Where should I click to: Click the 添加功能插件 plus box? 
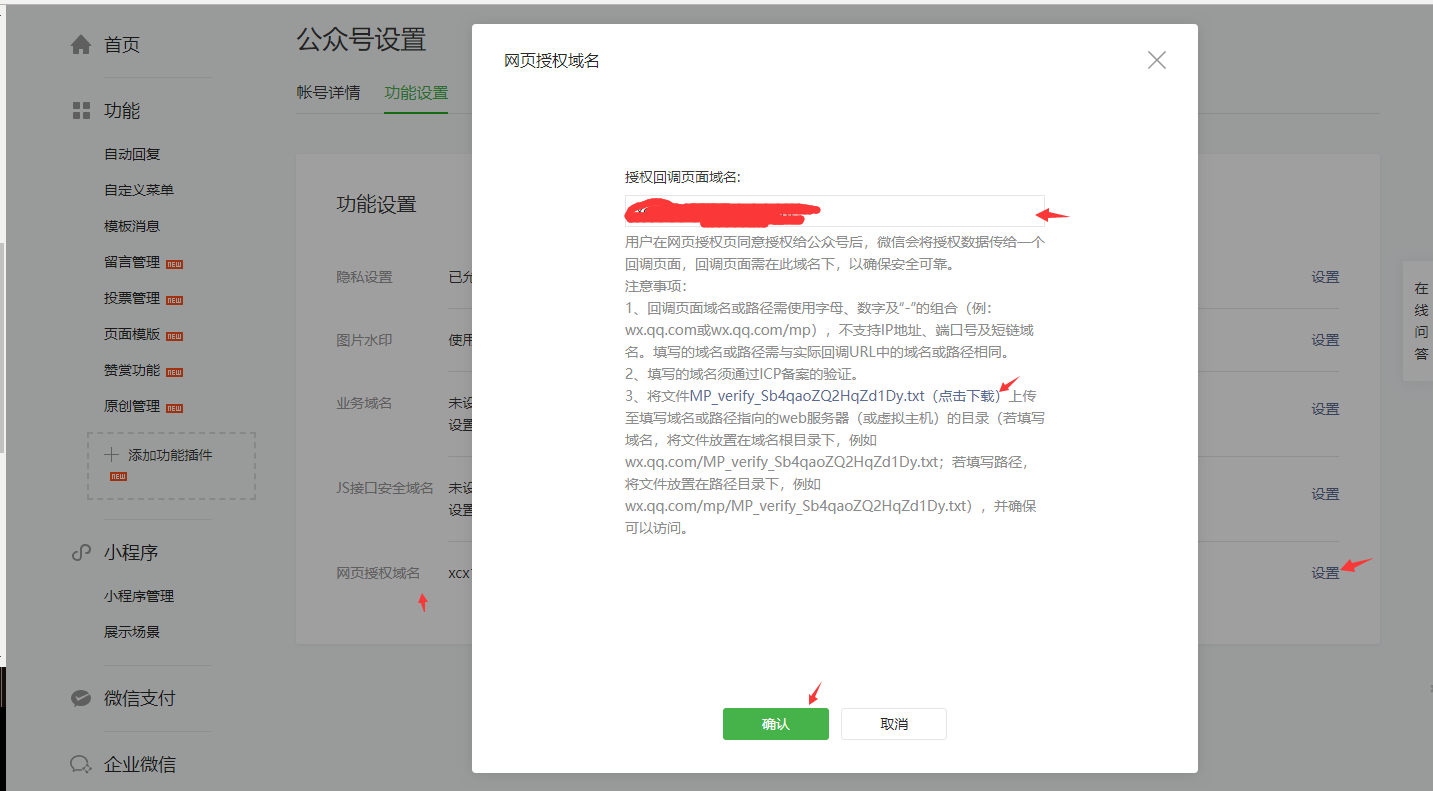(171, 466)
